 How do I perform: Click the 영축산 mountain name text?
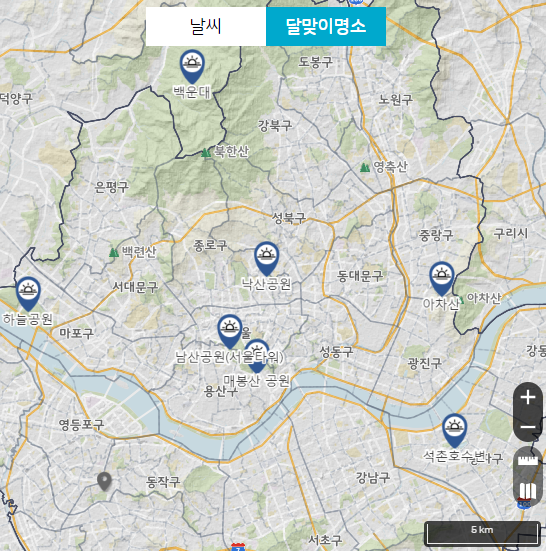[x=390, y=167]
